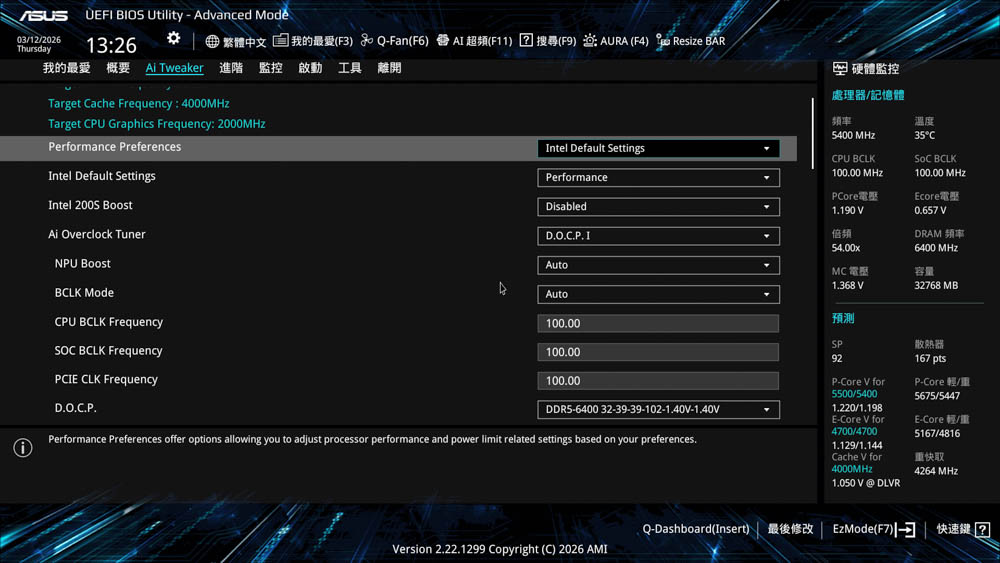The image size is (1000, 563).
Task: Click the hotkeys question mark icon
Action: click(x=982, y=529)
